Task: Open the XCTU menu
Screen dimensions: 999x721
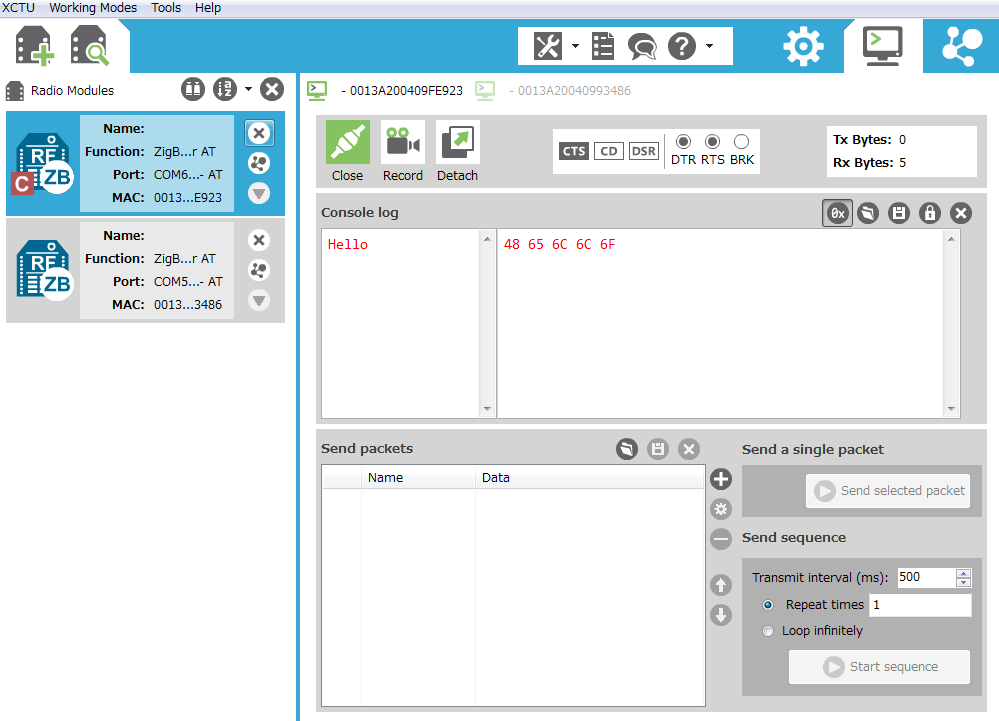Action: click(18, 8)
